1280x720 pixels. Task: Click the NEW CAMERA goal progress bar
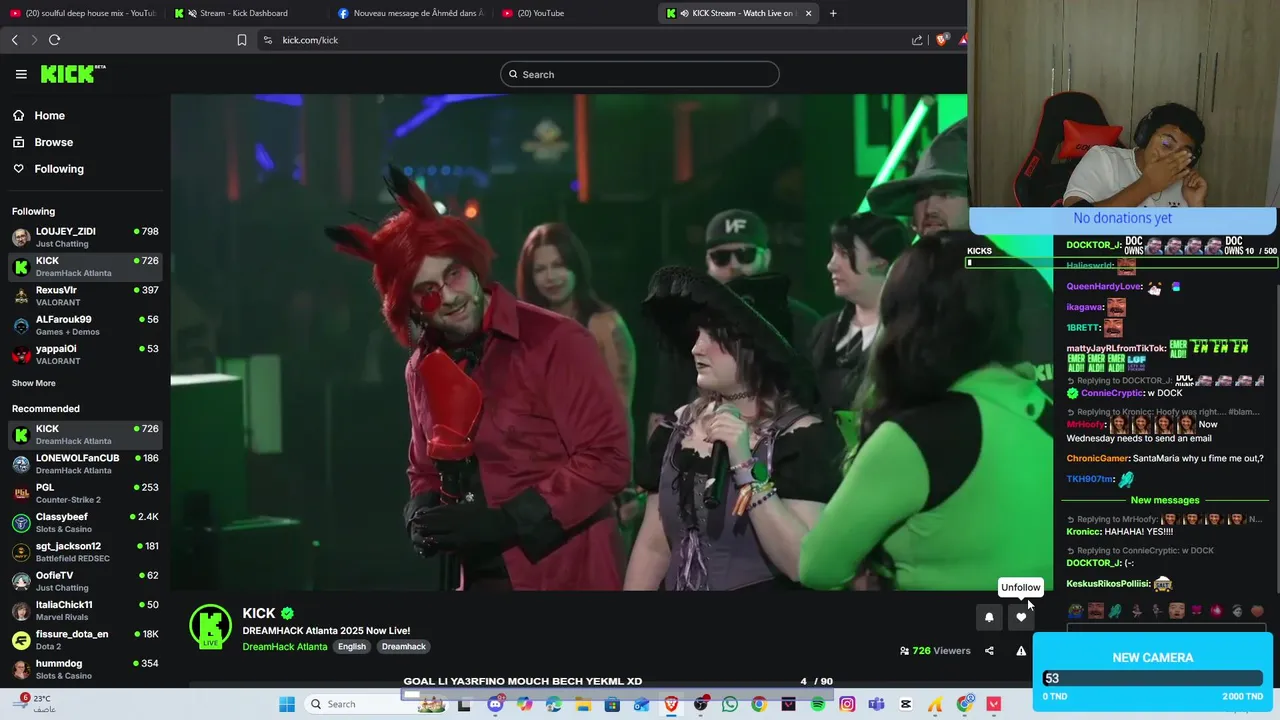click(1153, 678)
